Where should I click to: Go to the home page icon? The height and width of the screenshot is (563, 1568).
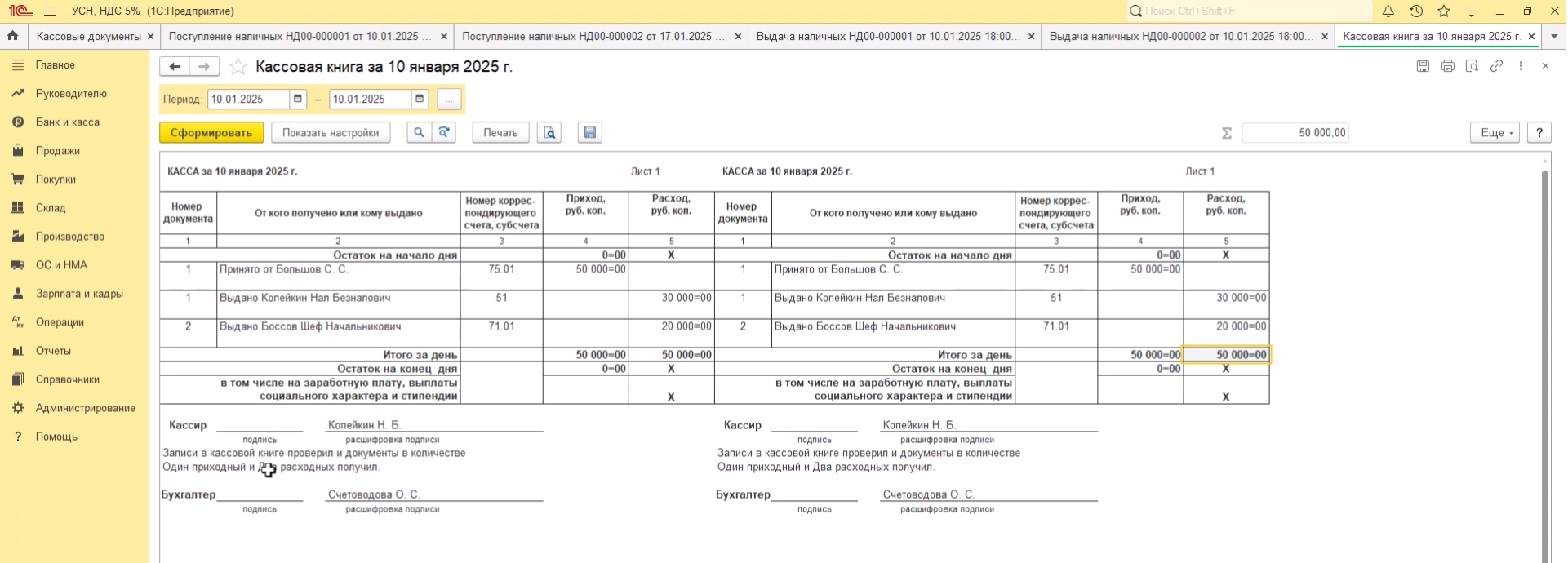[x=12, y=37]
